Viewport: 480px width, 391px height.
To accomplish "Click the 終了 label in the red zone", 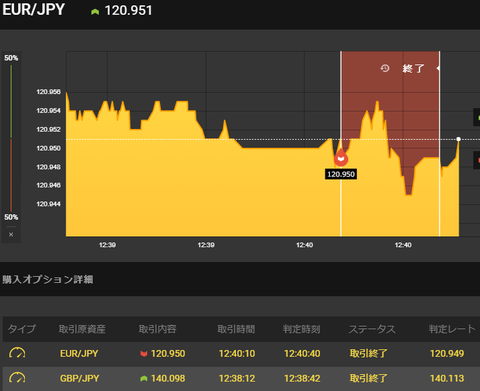I will (x=413, y=69).
